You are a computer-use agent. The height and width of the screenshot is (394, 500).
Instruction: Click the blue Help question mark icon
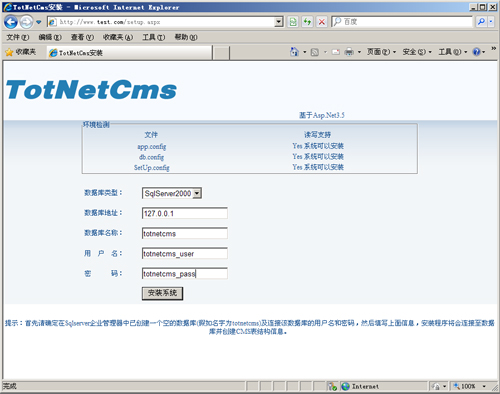coord(477,52)
